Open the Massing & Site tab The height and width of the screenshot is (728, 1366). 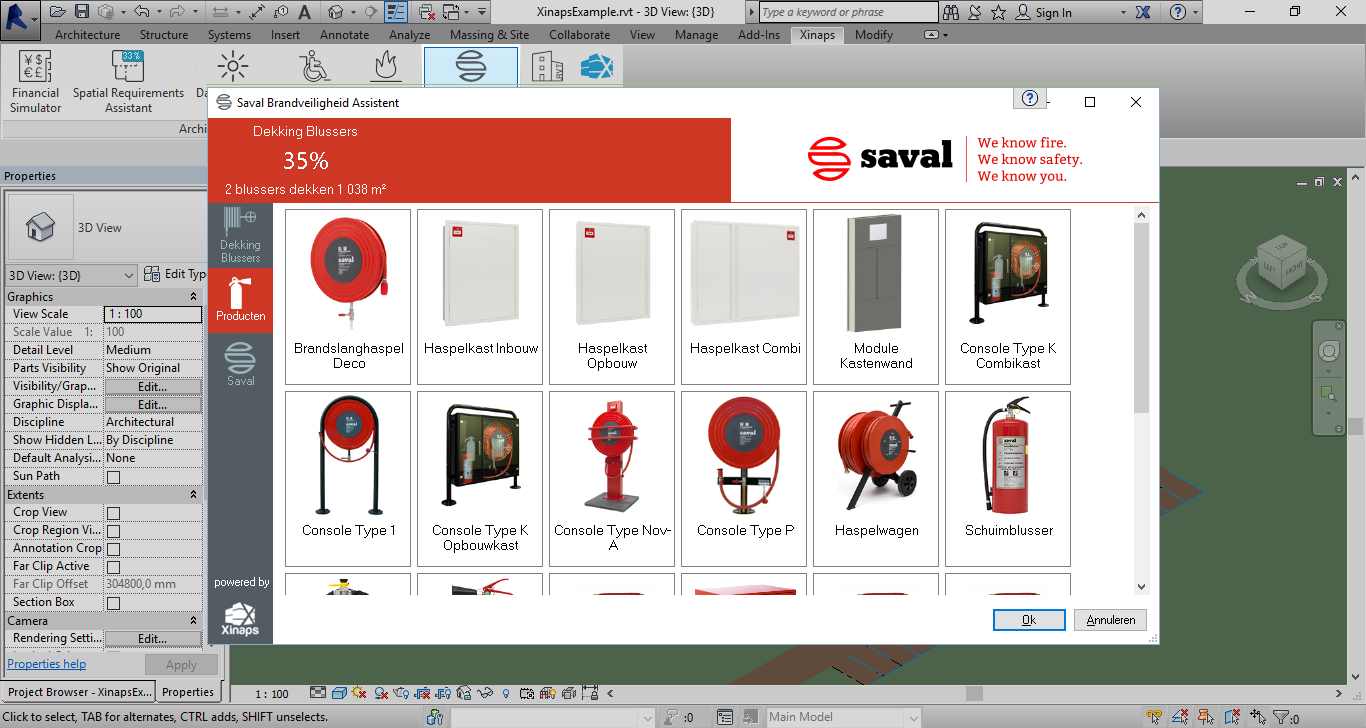pyautogui.click(x=489, y=35)
